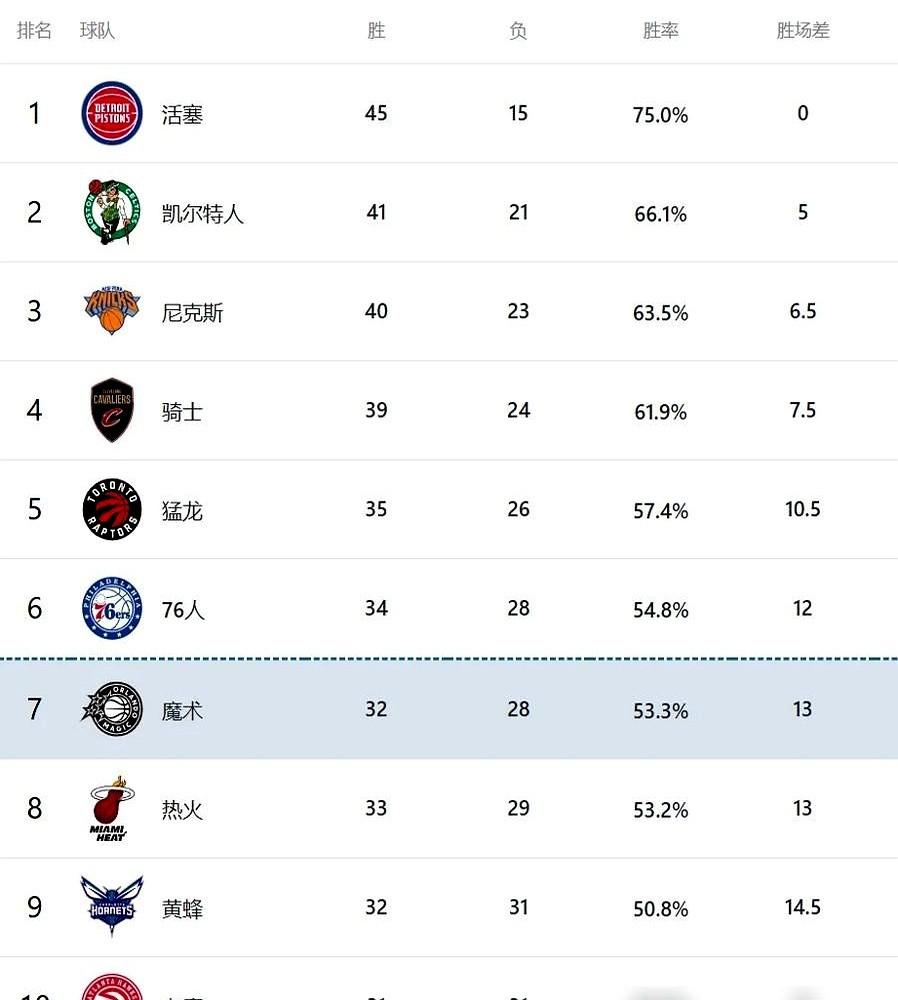Sort by the 胜场差 column
The width and height of the screenshot is (898, 1000).
click(802, 31)
